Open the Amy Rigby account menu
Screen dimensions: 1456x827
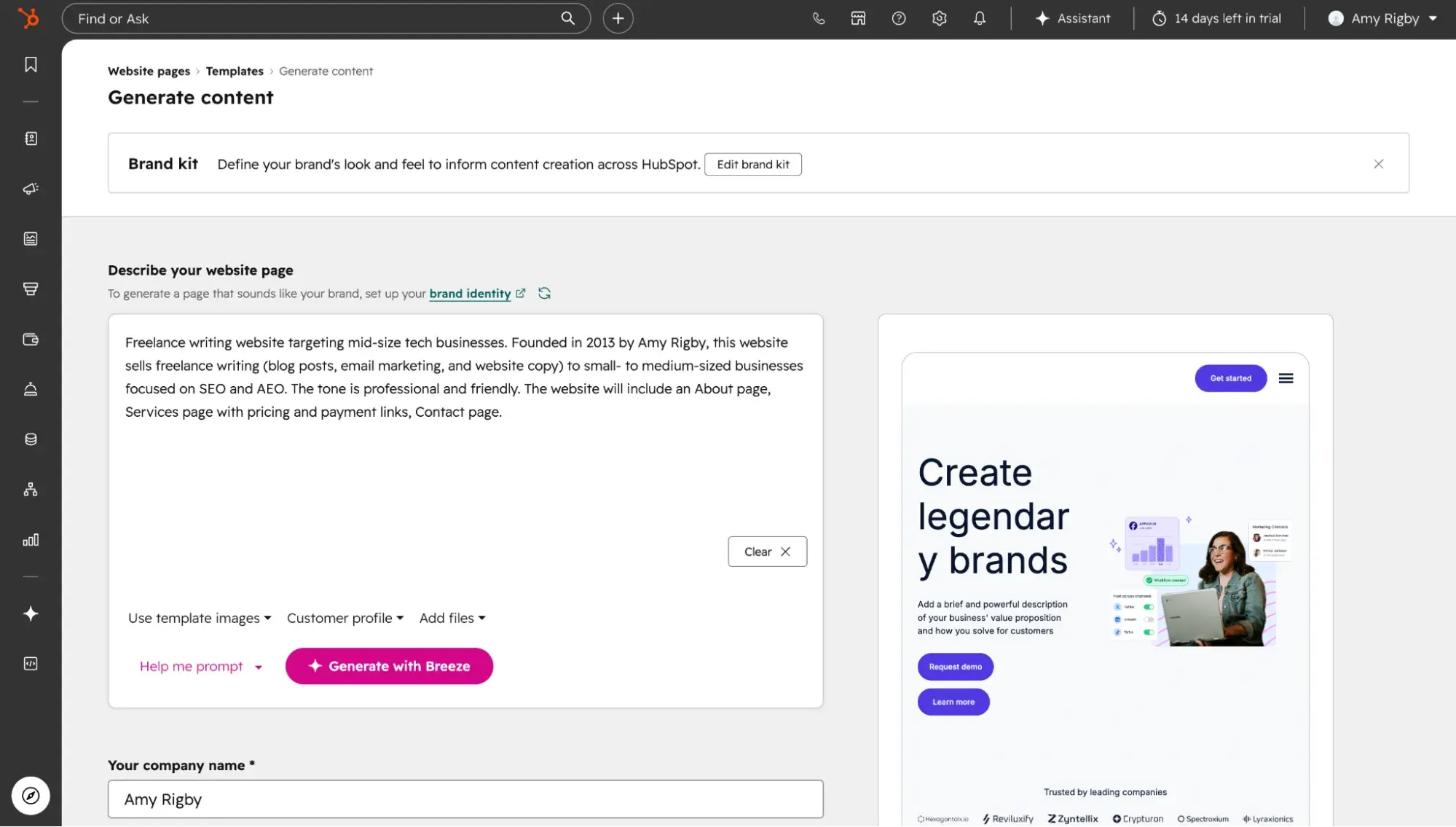[1383, 19]
